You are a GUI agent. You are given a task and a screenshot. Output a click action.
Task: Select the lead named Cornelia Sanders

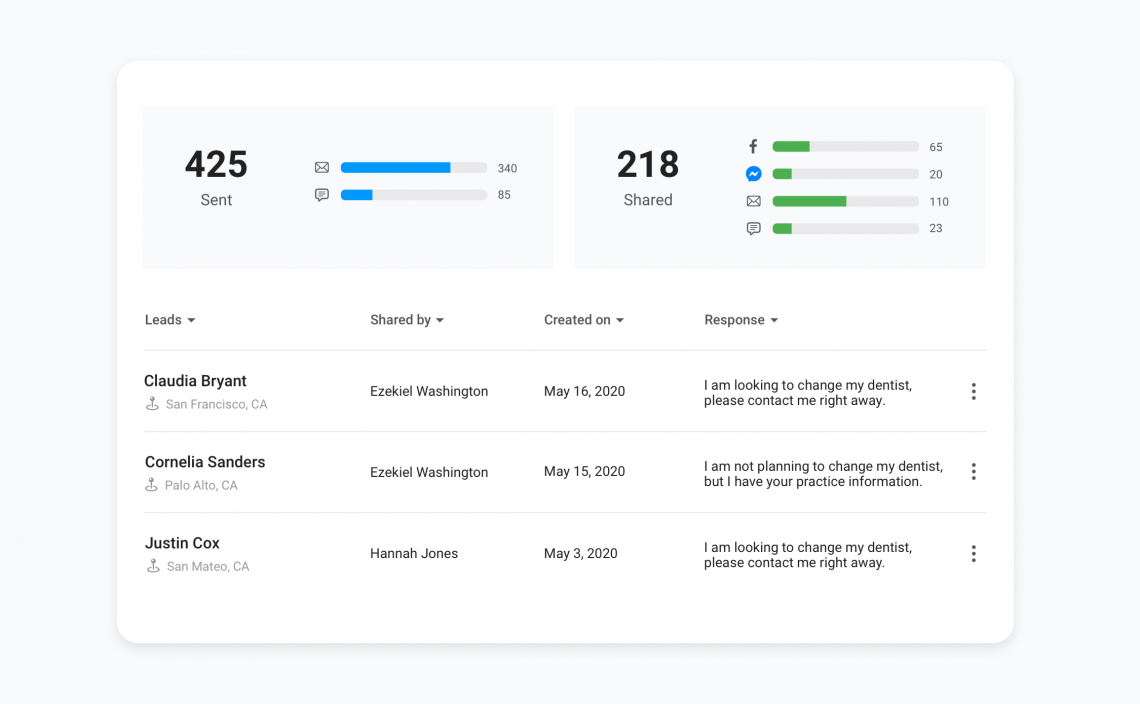[204, 462]
